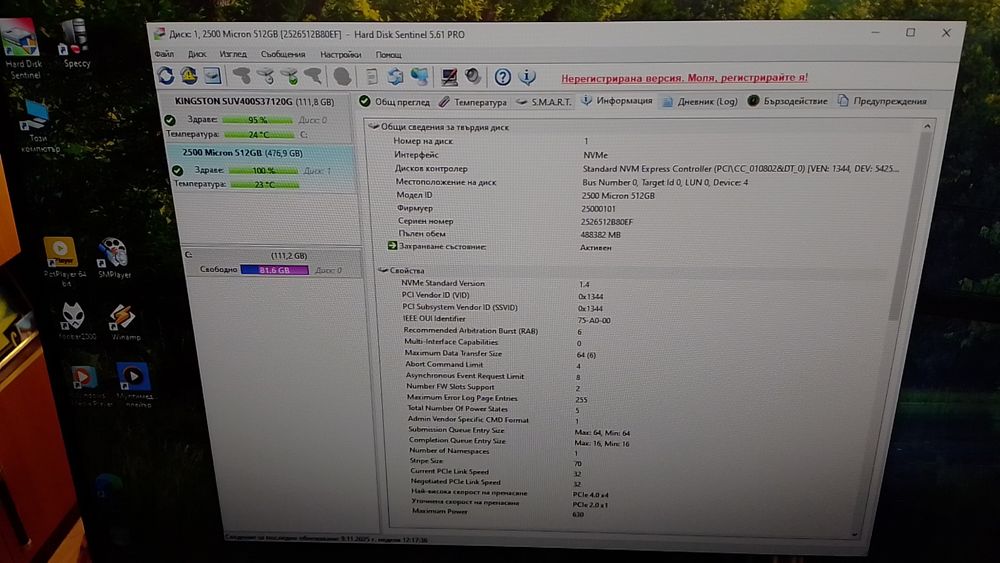Click the stethoscope icon with green check
Screen dimensions: 1000x563
[290, 77]
